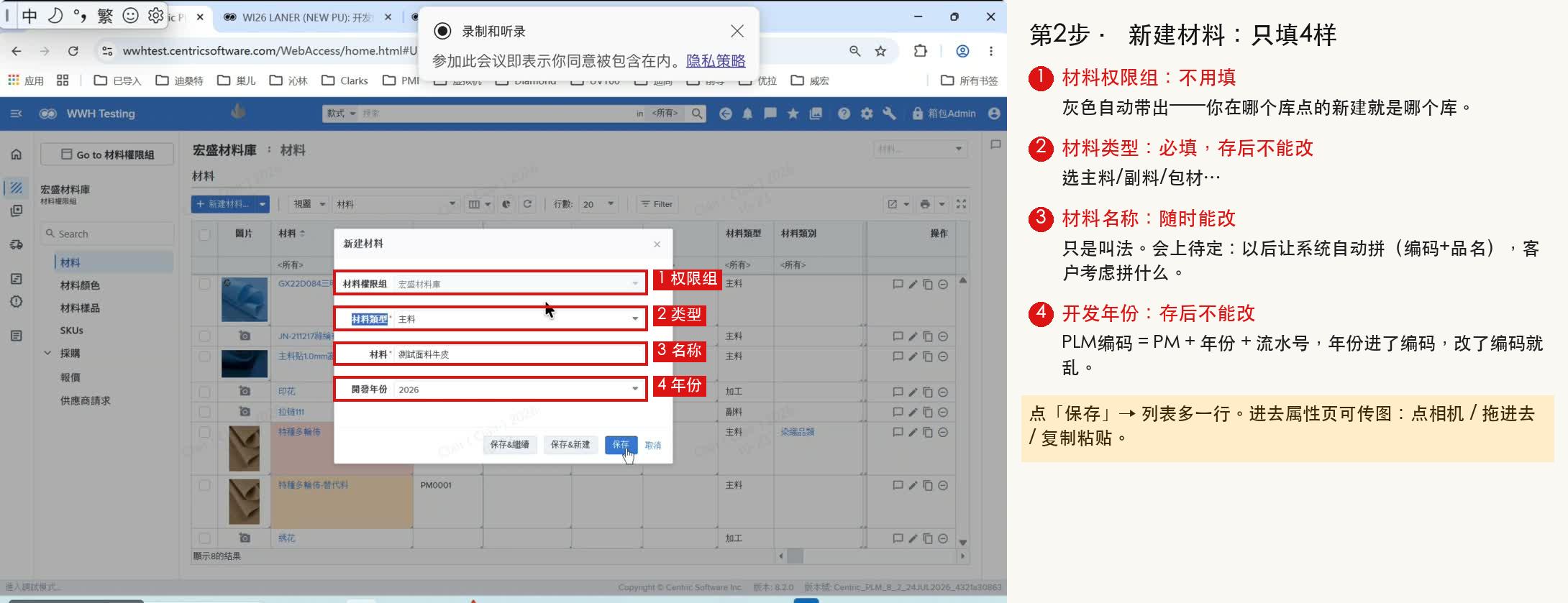
Task: Open the 隐私策略 privacy policy link
Action: click(716, 61)
